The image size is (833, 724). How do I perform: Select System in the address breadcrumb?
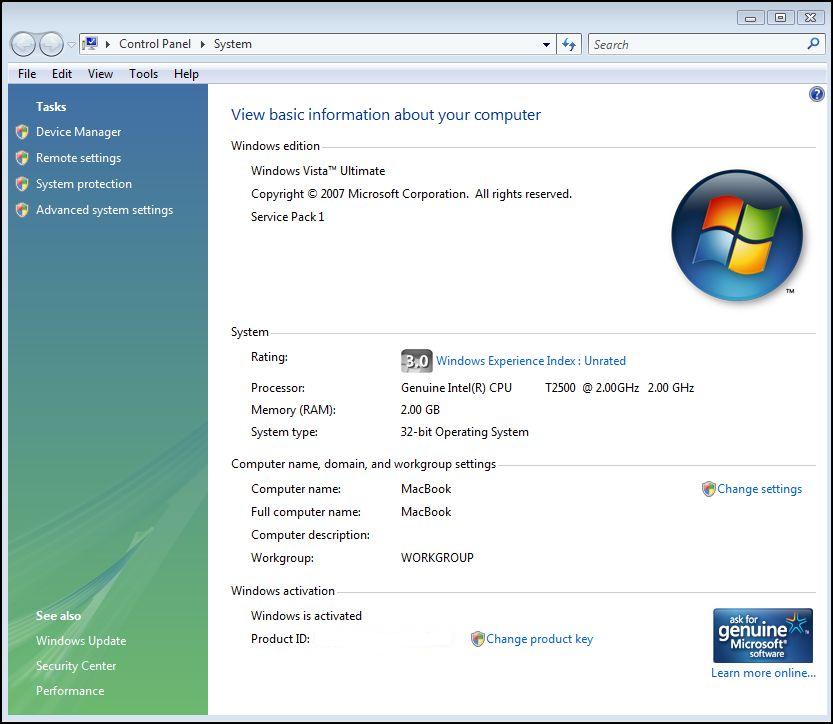coord(233,44)
